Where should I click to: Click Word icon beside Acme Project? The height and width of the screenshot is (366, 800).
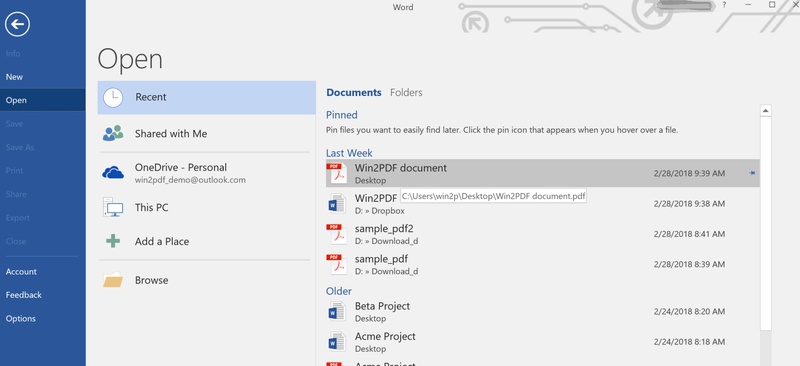tap(337, 341)
